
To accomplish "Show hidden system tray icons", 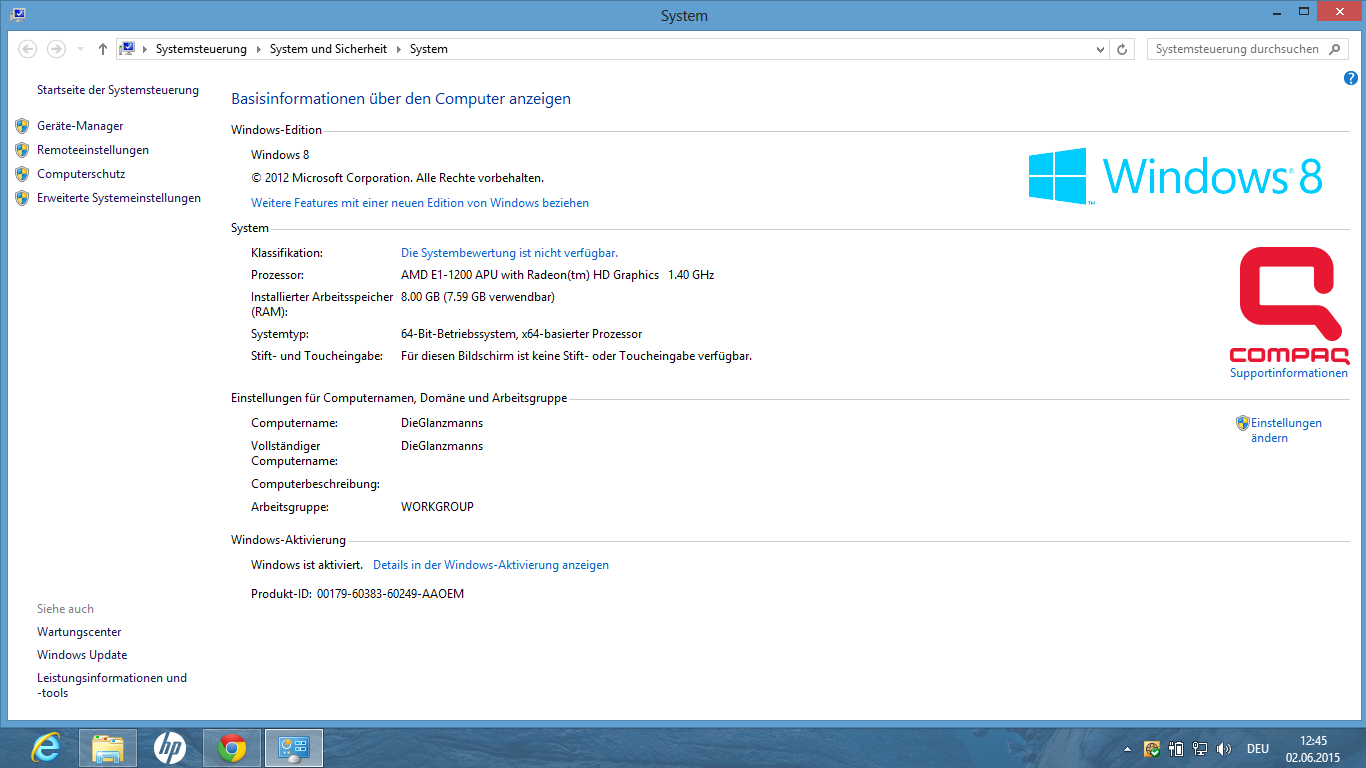I will tap(1128, 749).
